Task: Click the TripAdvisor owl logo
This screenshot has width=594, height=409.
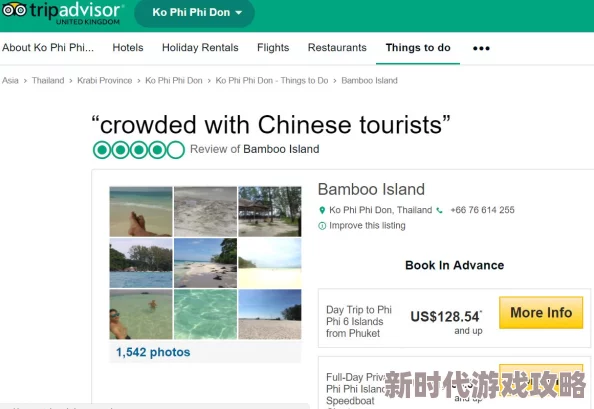Action: click(14, 10)
